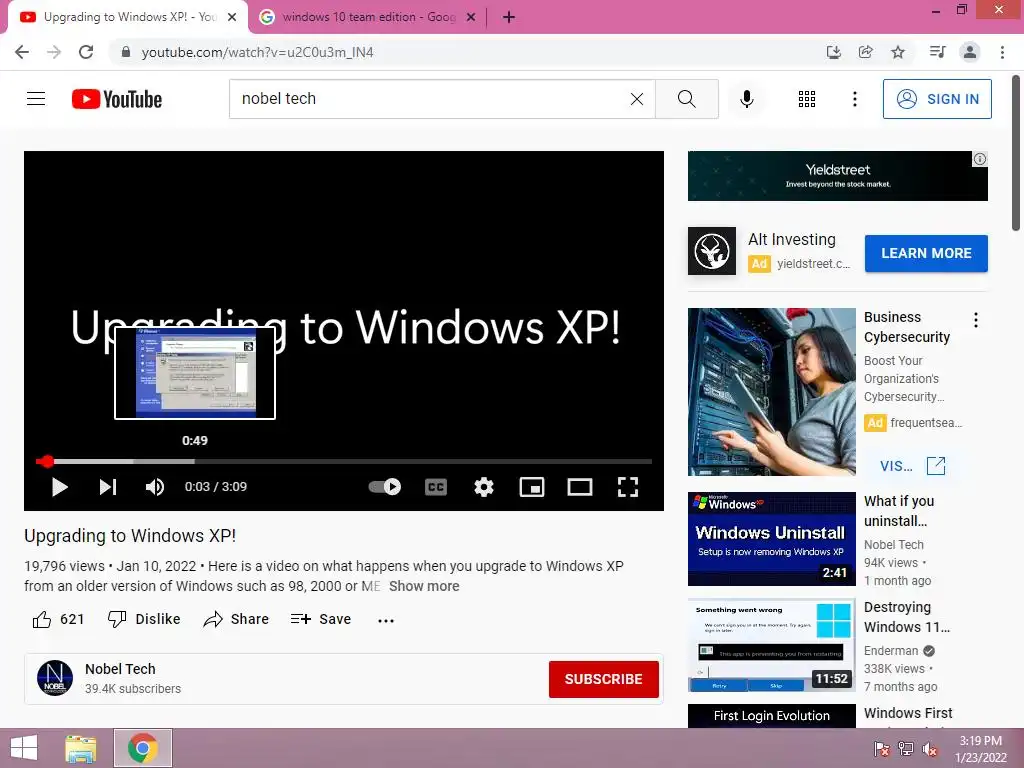Click the page vertical scrollbar
Screen dimensions: 1024x768
coord(1016,153)
